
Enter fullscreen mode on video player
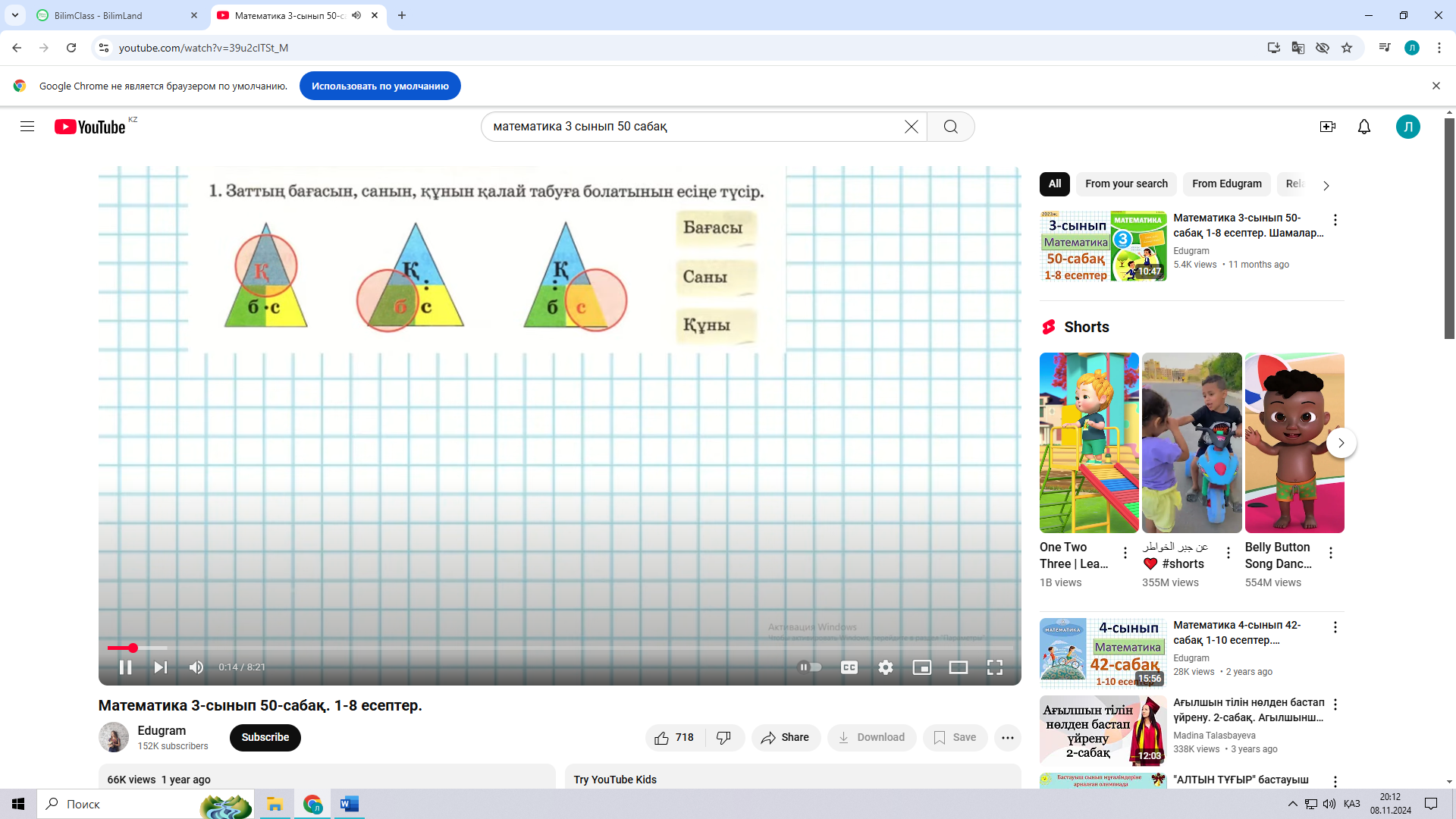994,667
